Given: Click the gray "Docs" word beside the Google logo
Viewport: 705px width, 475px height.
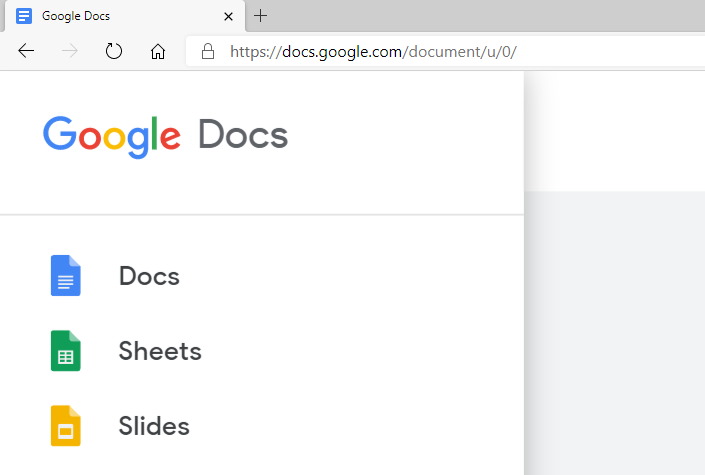Looking at the screenshot, I should click(243, 135).
